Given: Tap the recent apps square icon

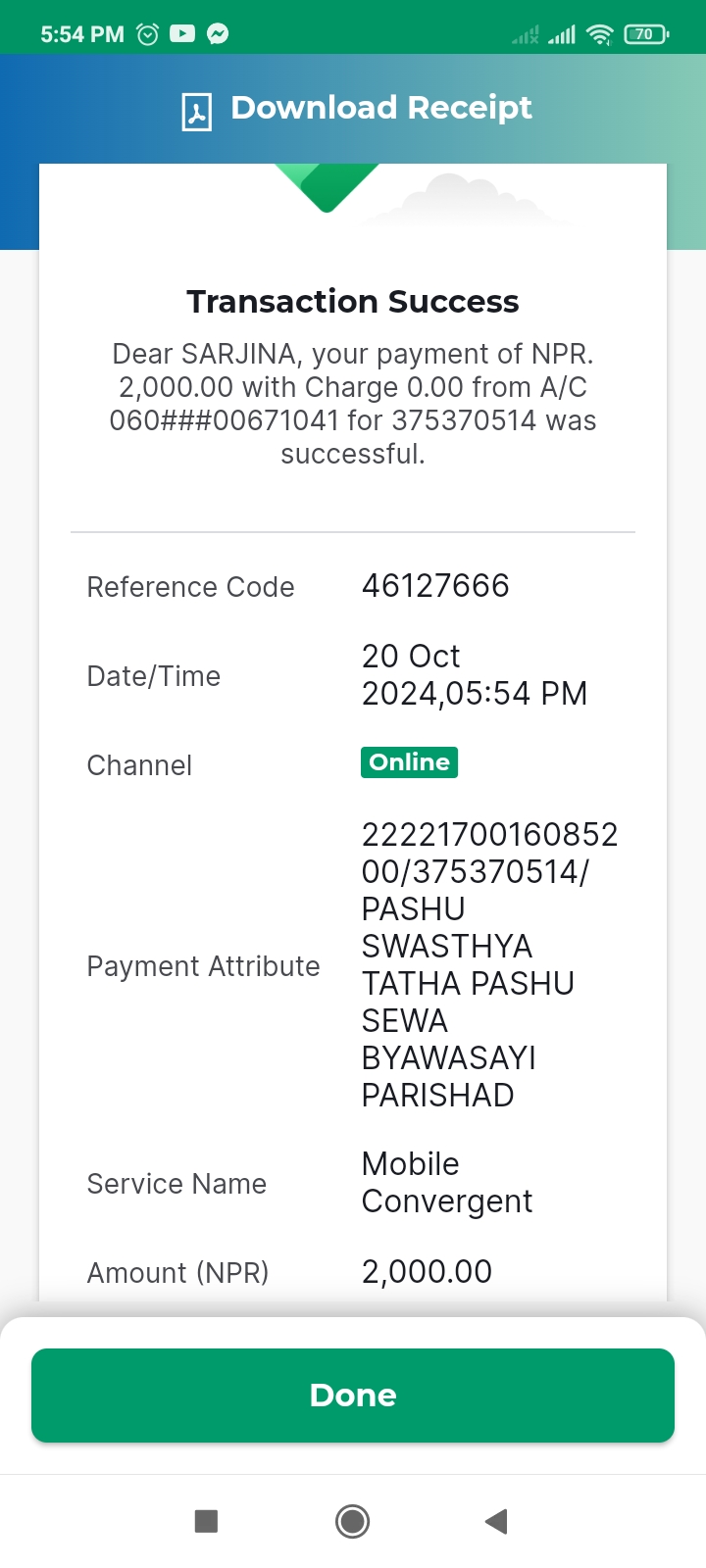Looking at the screenshot, I should point(206,1521).
